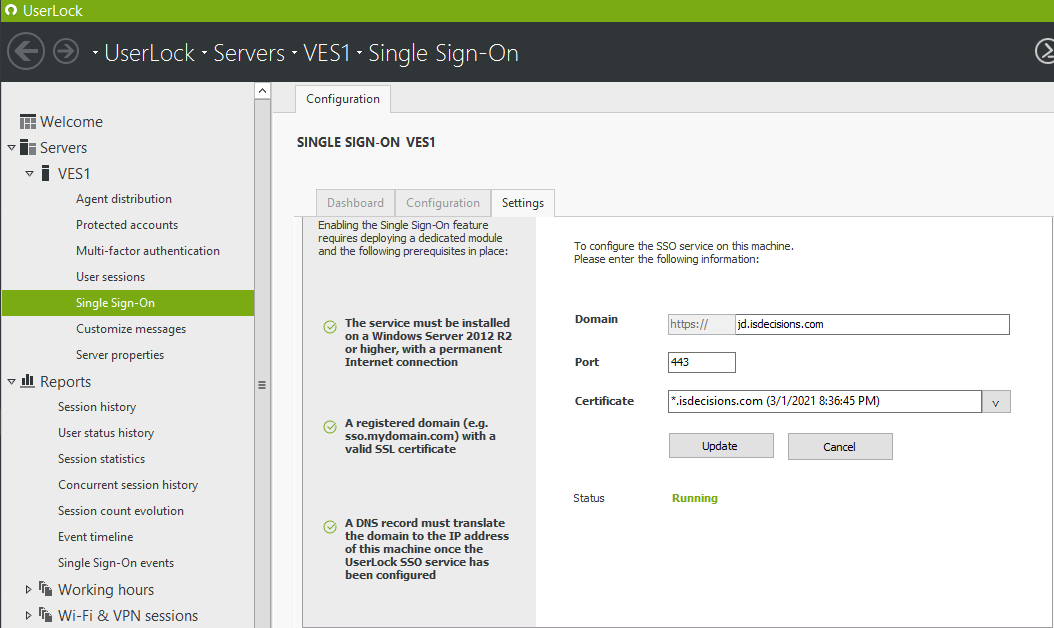Click the Forward navigation arrow
1054x628 pixels.
[x=66, y=52]
